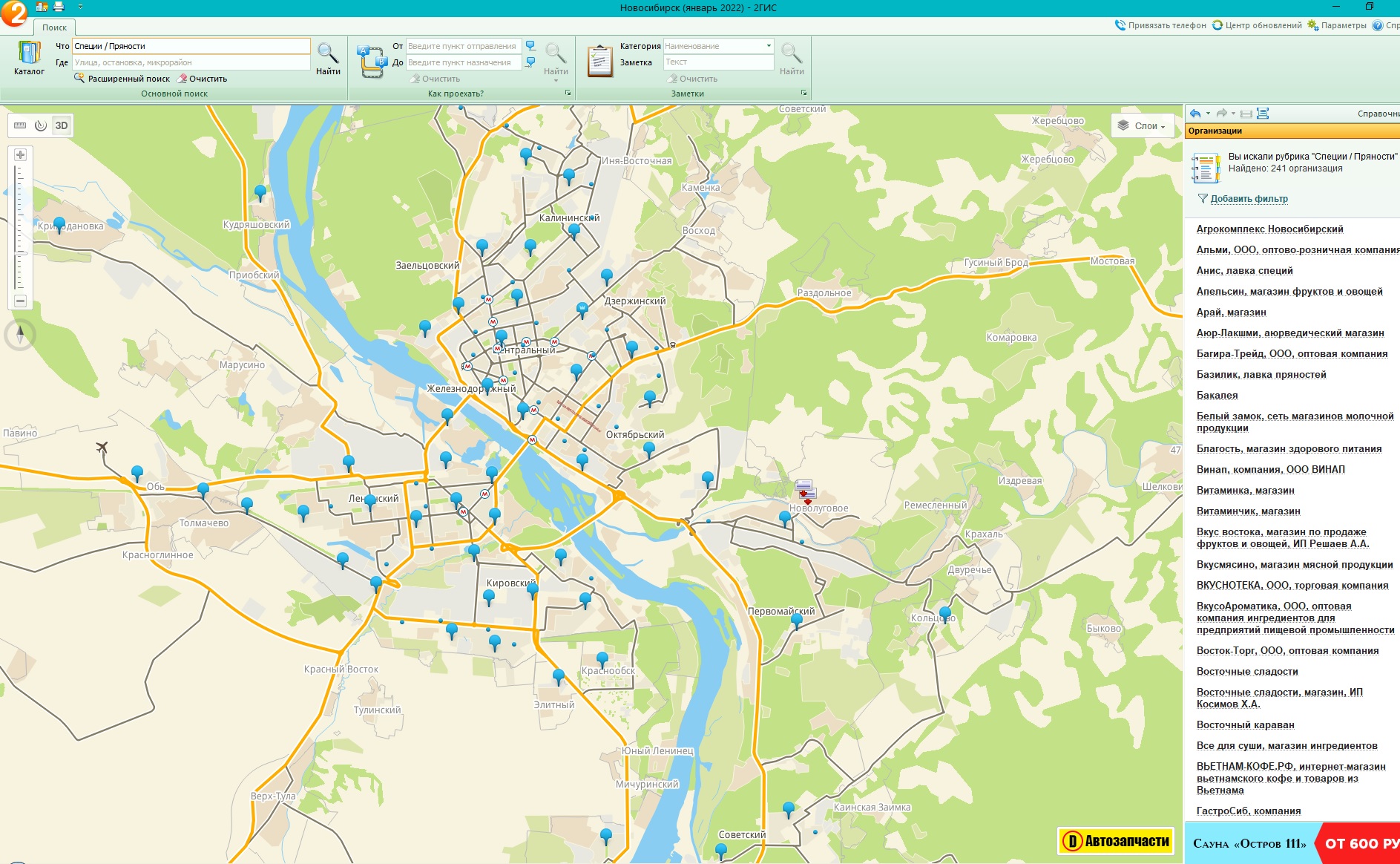This screenshot has width=1400, height=864.
Task: Open the Каталог rubric catalog
Action: point(29,59)
